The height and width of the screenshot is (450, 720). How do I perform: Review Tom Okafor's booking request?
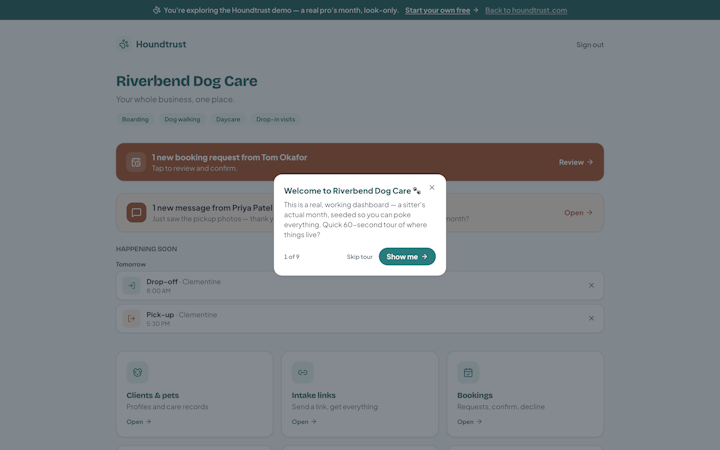point(576,162)
